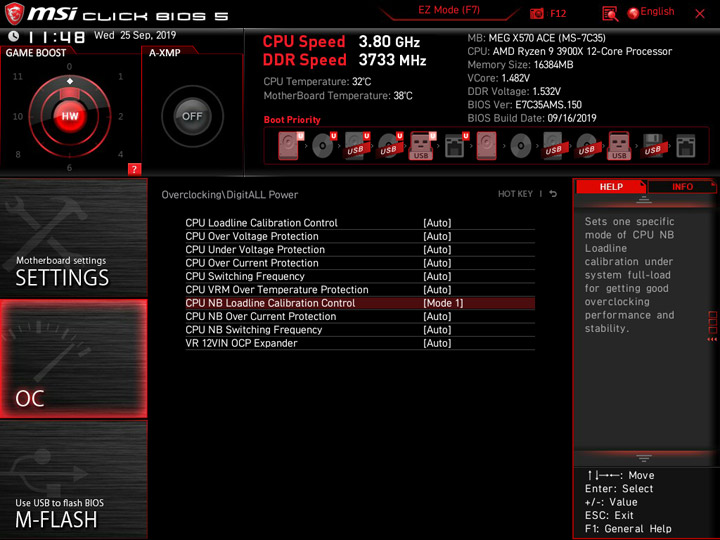Click the 11:48 system time

(x=56, y=37)
